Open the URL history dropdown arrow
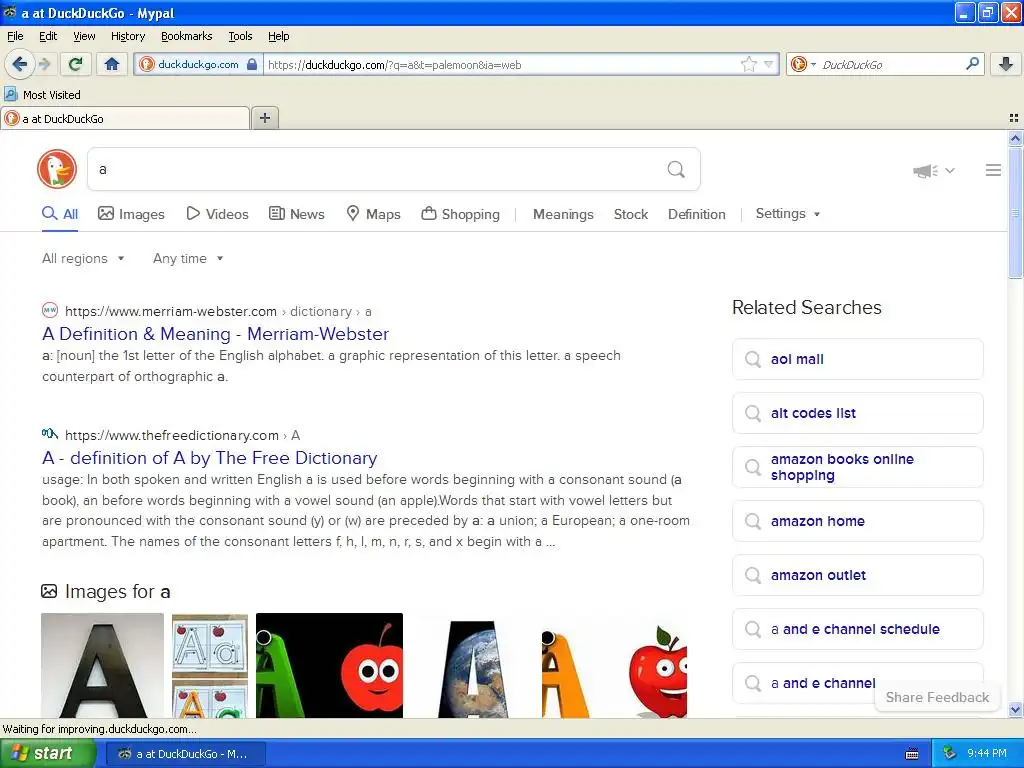This screenshot has width=1024, height=768. coord(769,64)
